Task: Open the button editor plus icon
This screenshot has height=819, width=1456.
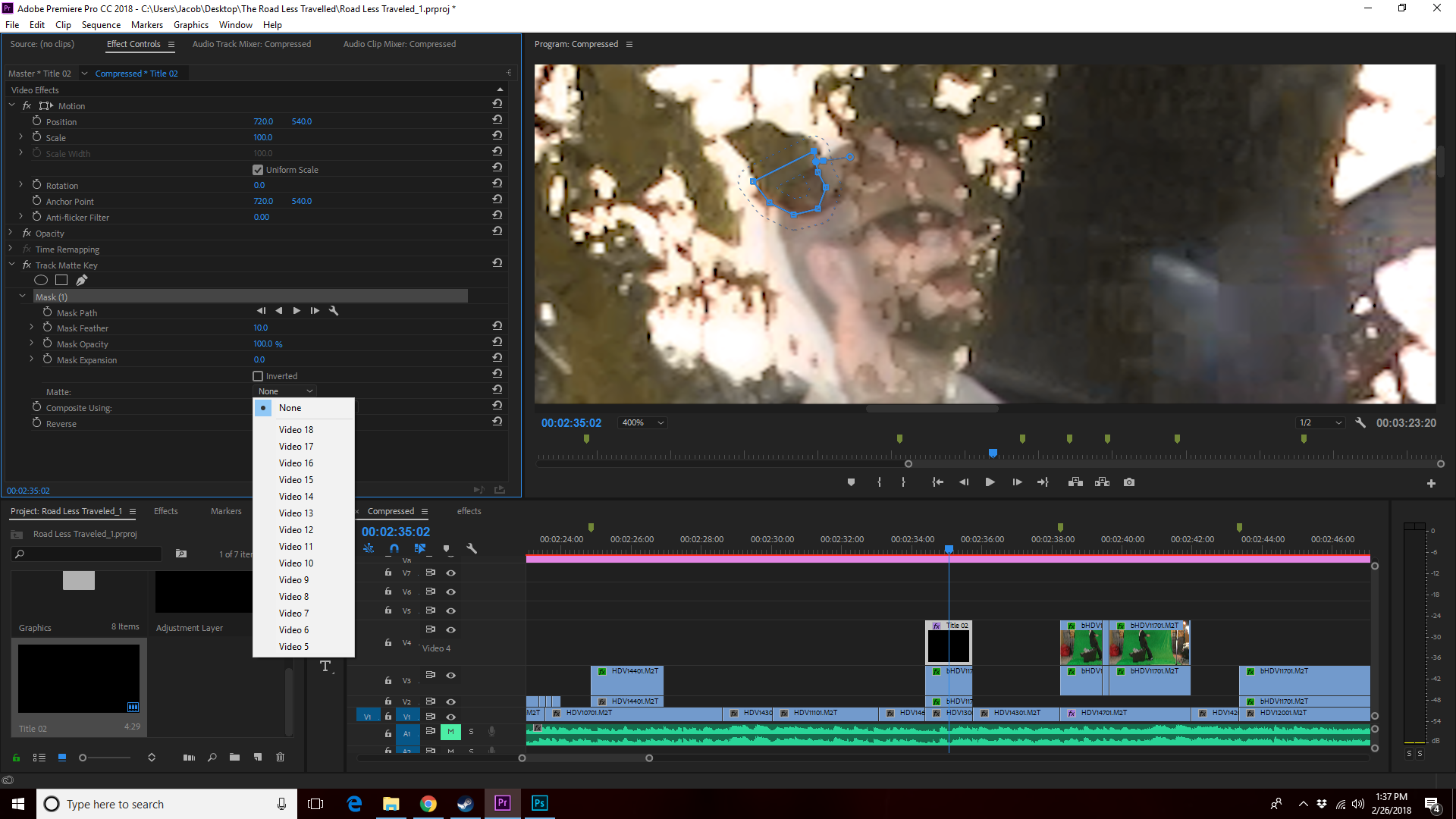Action: 1431,484
